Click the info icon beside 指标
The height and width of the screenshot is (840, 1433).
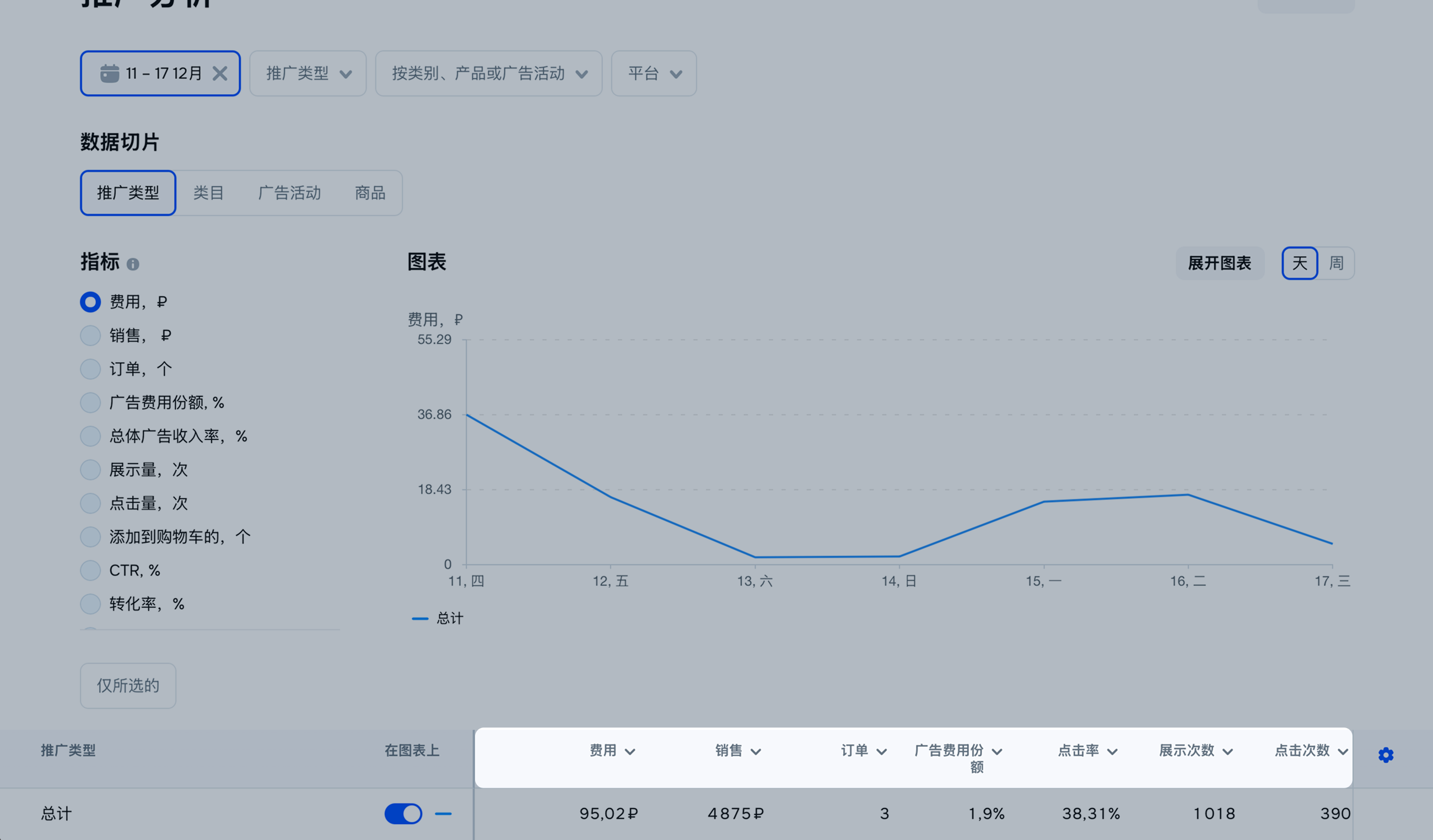click(132, 265)
